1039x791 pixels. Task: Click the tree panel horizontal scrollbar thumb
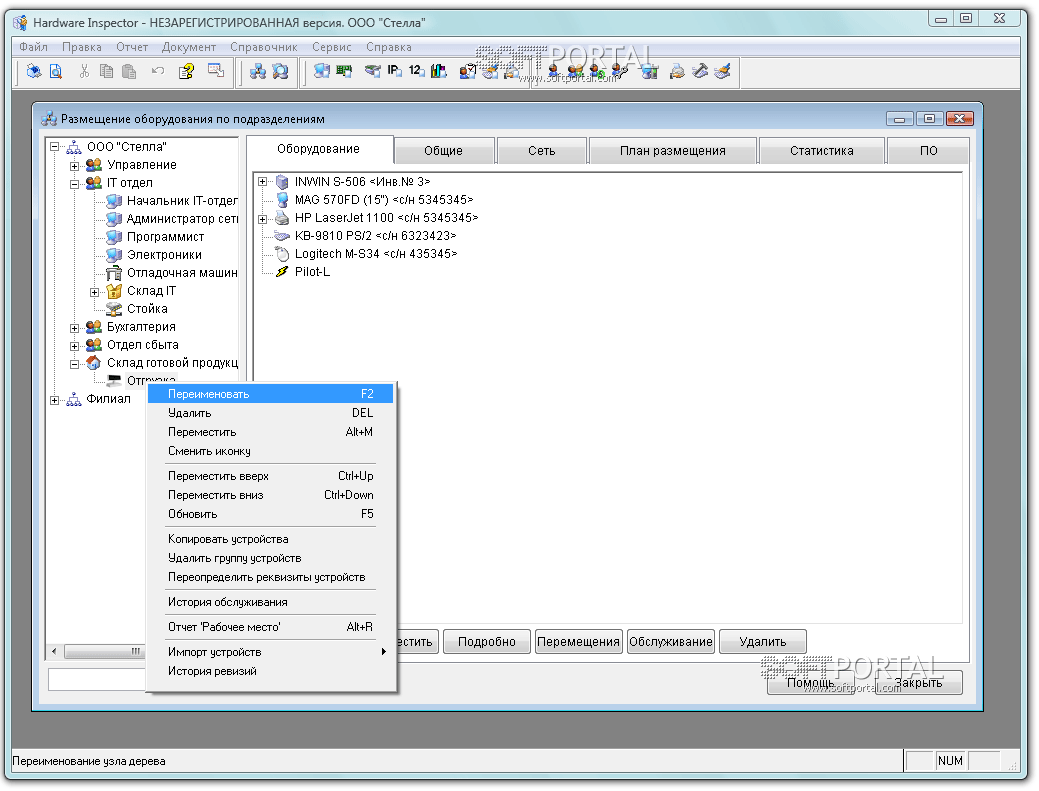(105, 652)
